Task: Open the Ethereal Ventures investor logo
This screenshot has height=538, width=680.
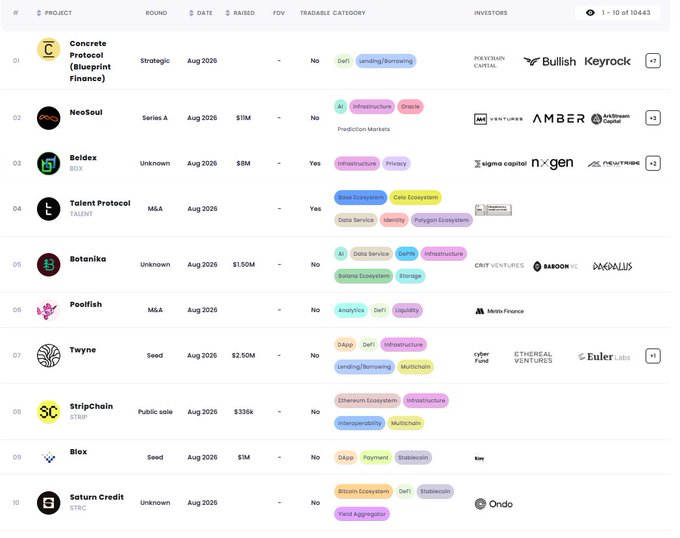Action: pyautogui.click(x=533, y=357)
